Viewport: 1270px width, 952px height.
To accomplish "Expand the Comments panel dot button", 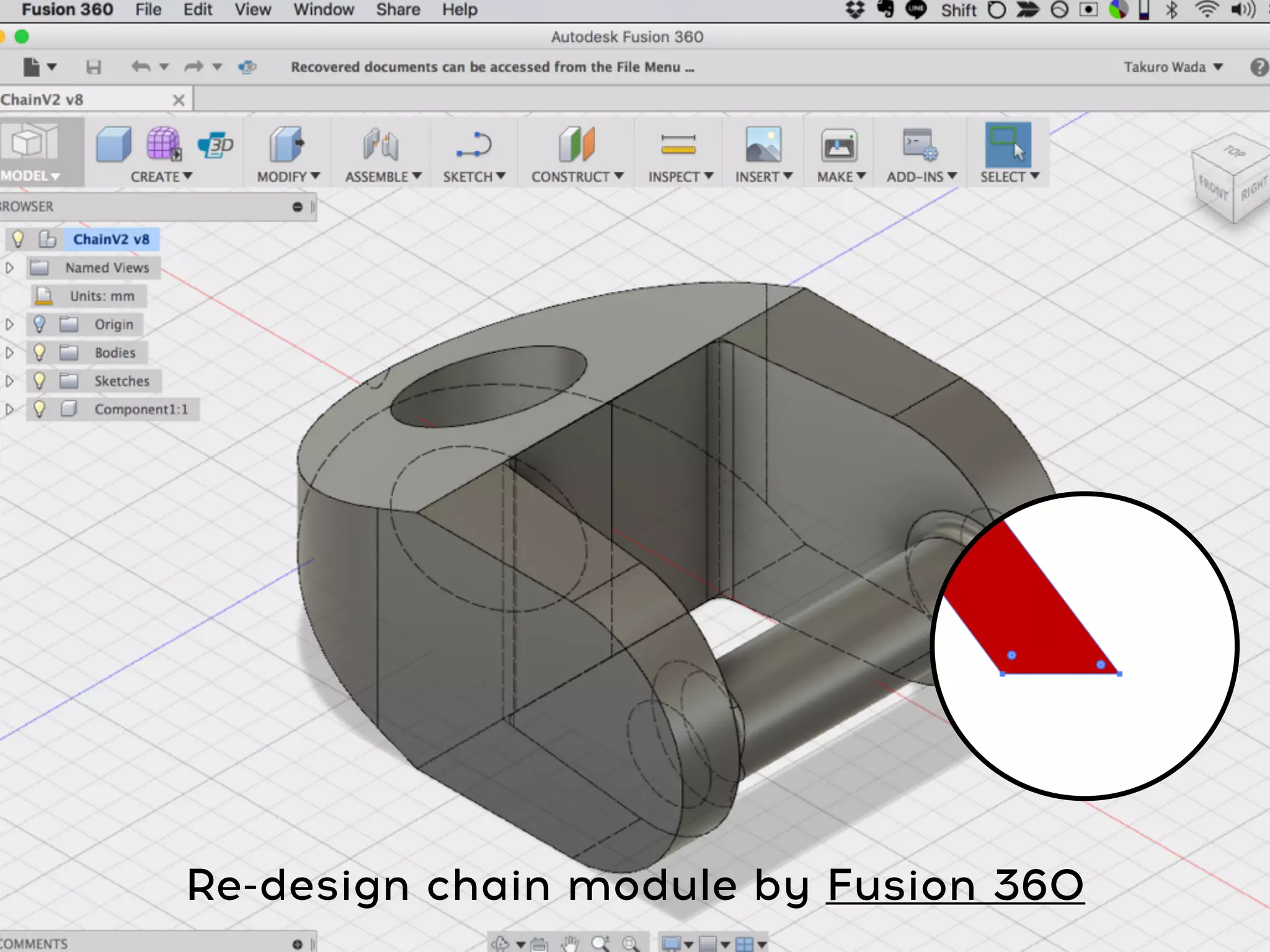I will [298, 944].
